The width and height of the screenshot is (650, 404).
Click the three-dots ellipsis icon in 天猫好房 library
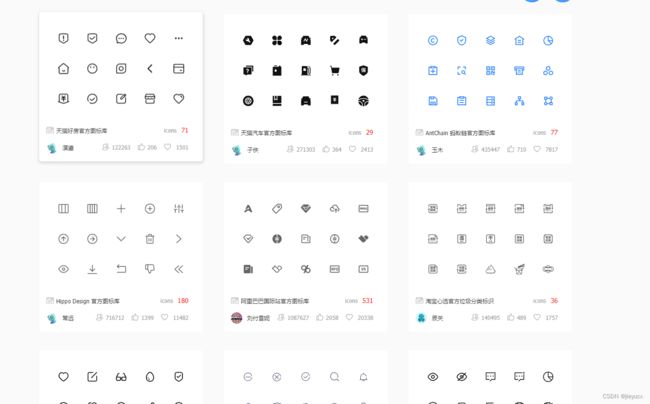pyautogui.click(x=179, y=38)
